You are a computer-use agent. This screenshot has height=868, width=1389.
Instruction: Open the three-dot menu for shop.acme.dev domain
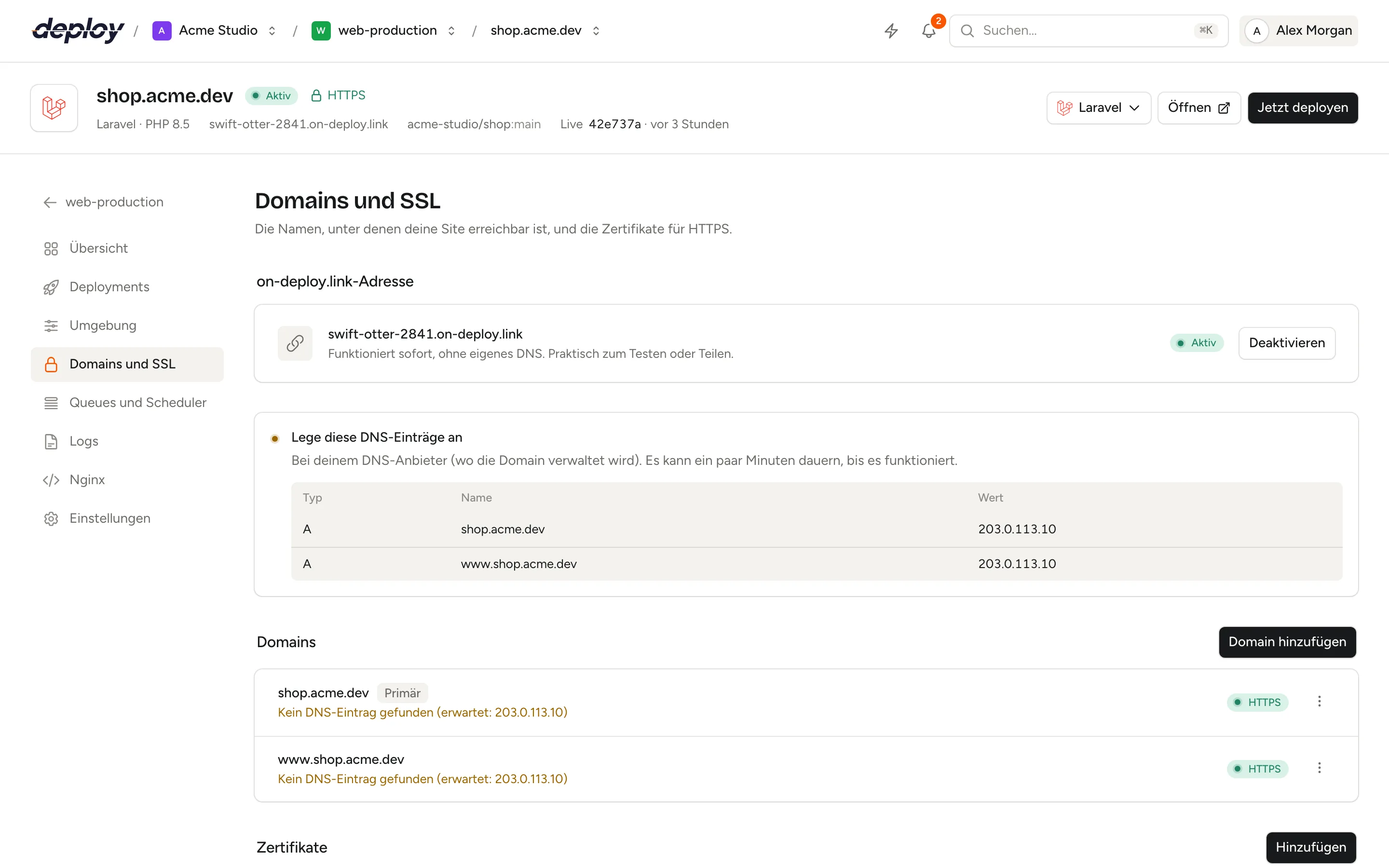1319,702
